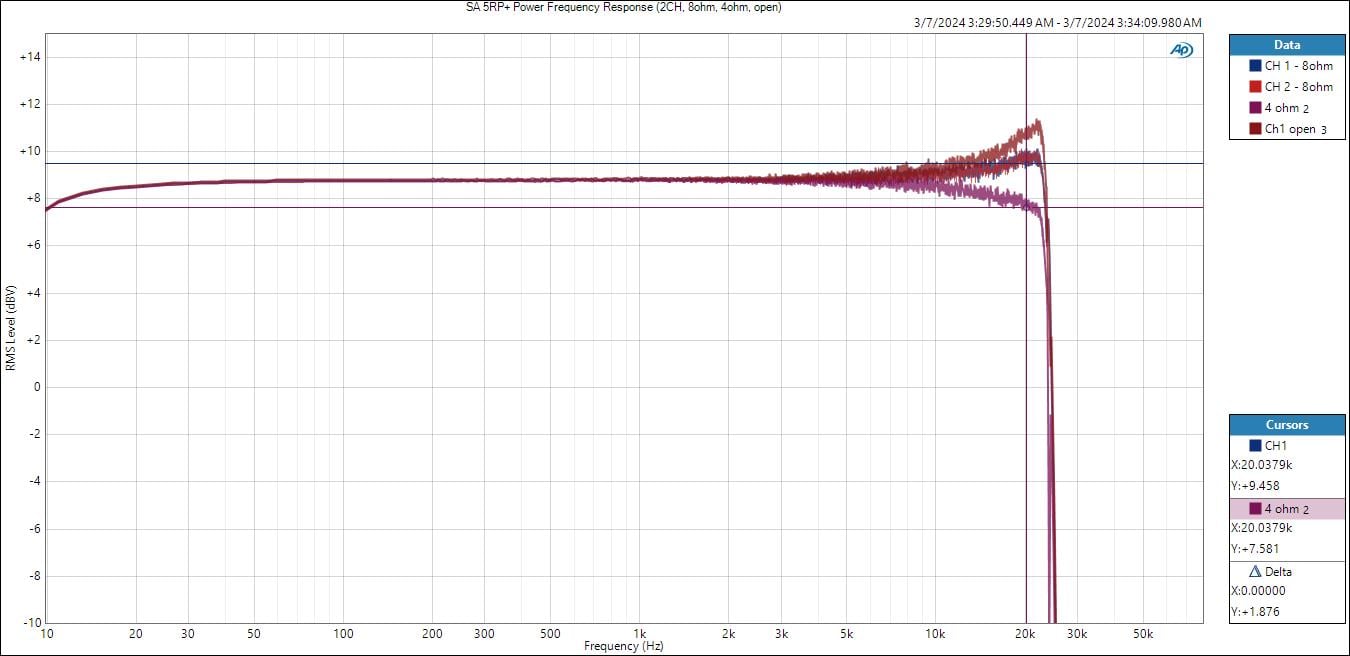Click the 4 ohm cursor color marker

(x=1256, y=509)
